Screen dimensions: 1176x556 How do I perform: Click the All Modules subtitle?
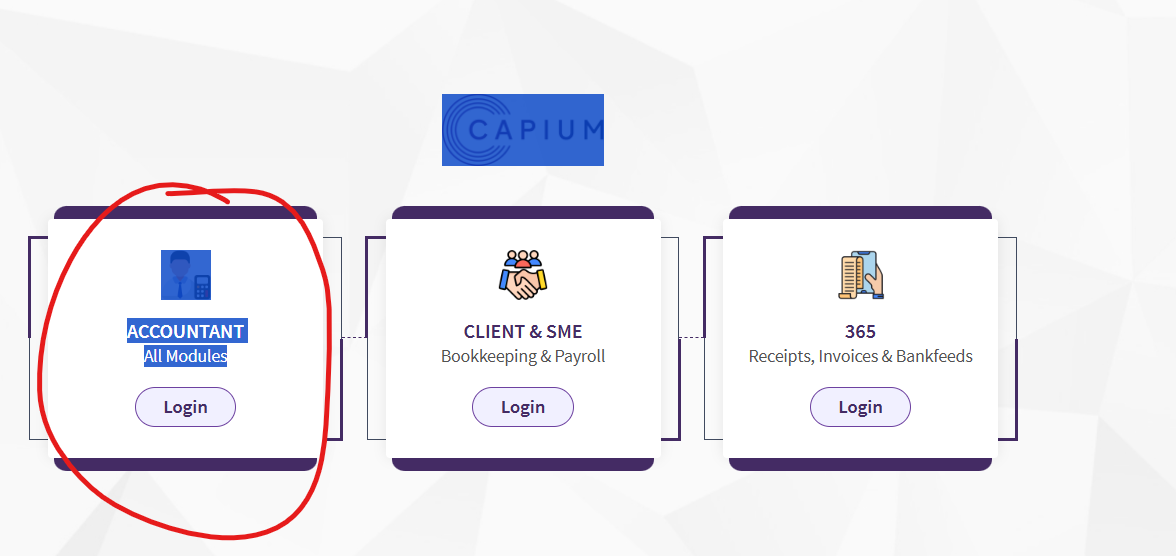(185, 356)
